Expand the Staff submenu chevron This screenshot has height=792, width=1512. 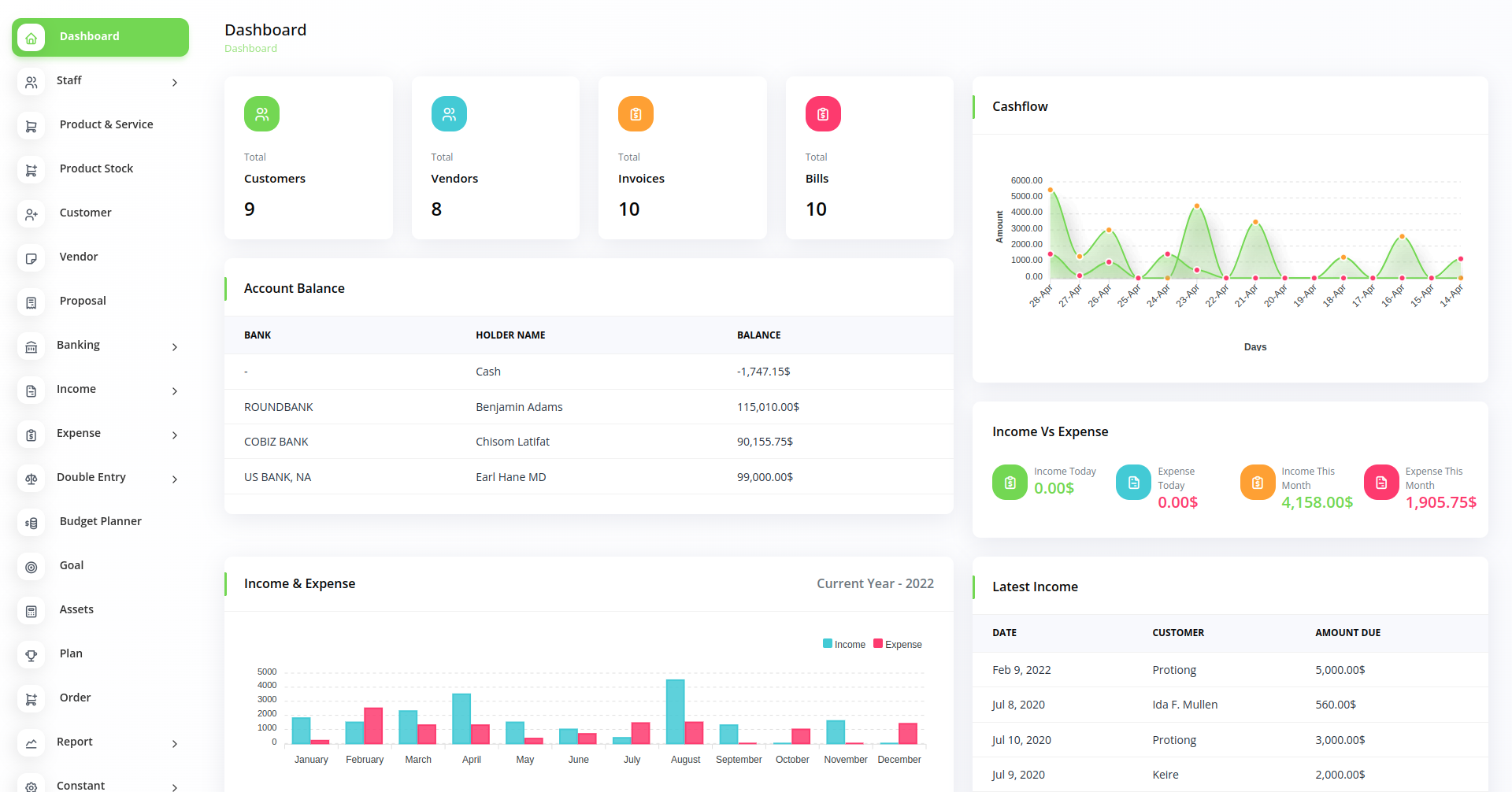[x=175, y=83]
